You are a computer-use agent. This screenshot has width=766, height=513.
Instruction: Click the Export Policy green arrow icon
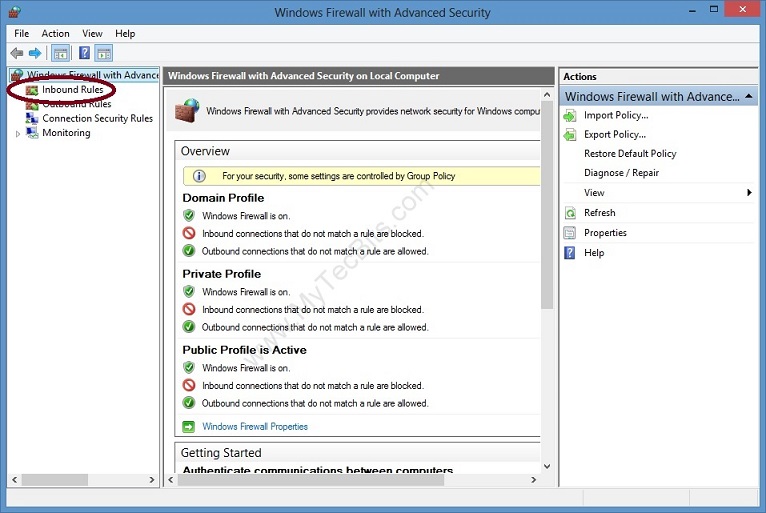coord(570,135)
